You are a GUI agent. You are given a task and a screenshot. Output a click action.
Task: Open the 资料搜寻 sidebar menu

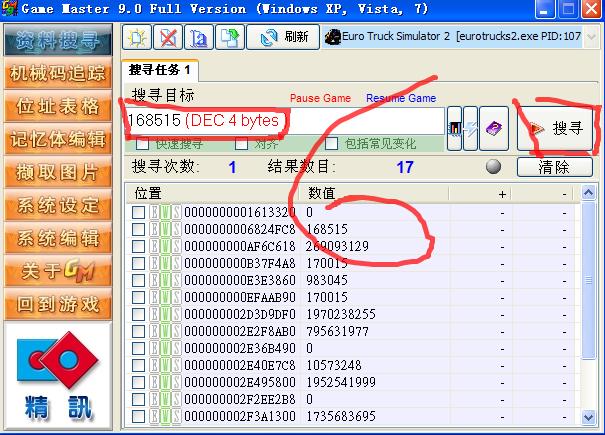58,40
